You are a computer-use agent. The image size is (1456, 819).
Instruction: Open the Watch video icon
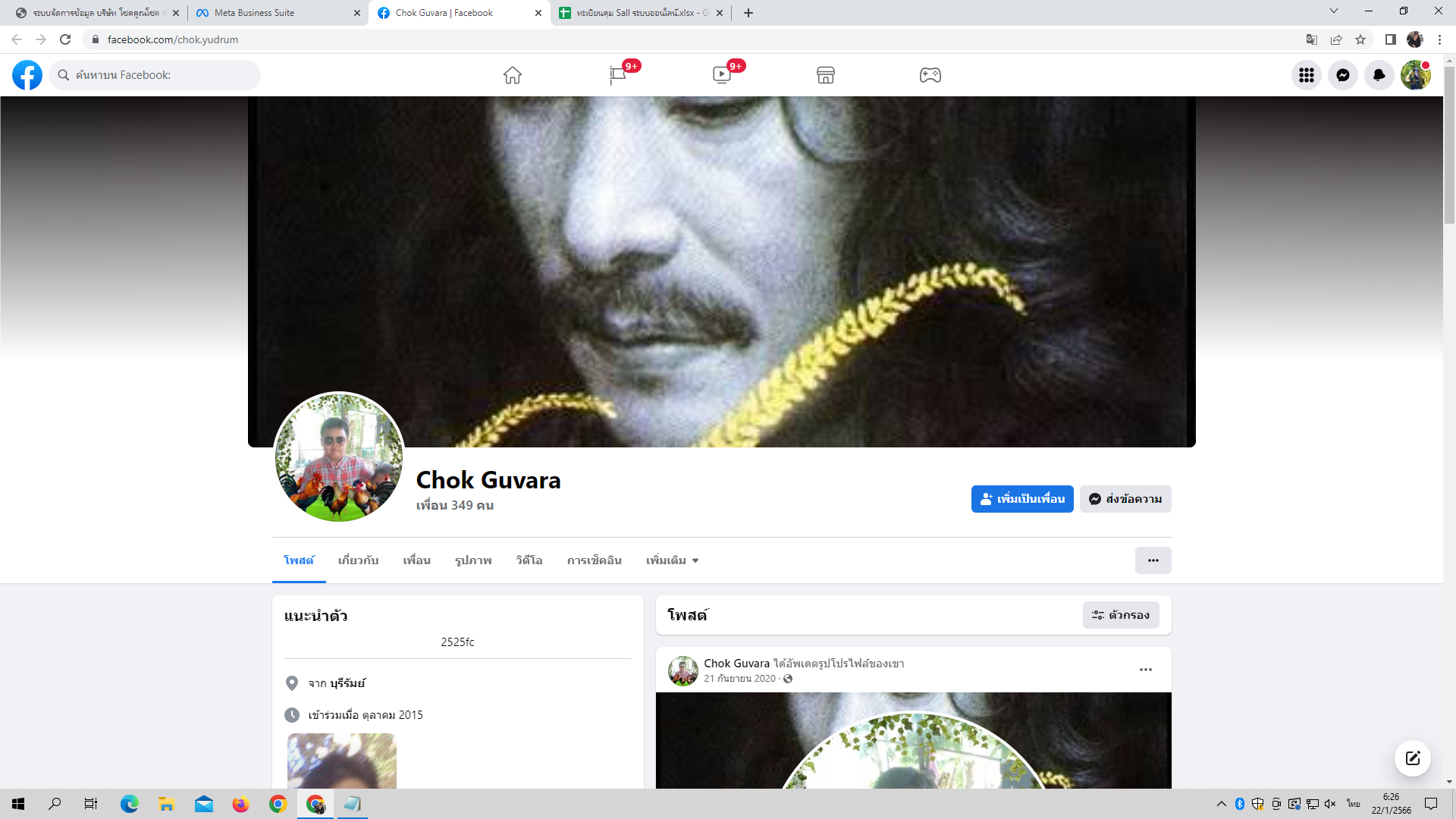pyautogui.click(x=721, y=75)
